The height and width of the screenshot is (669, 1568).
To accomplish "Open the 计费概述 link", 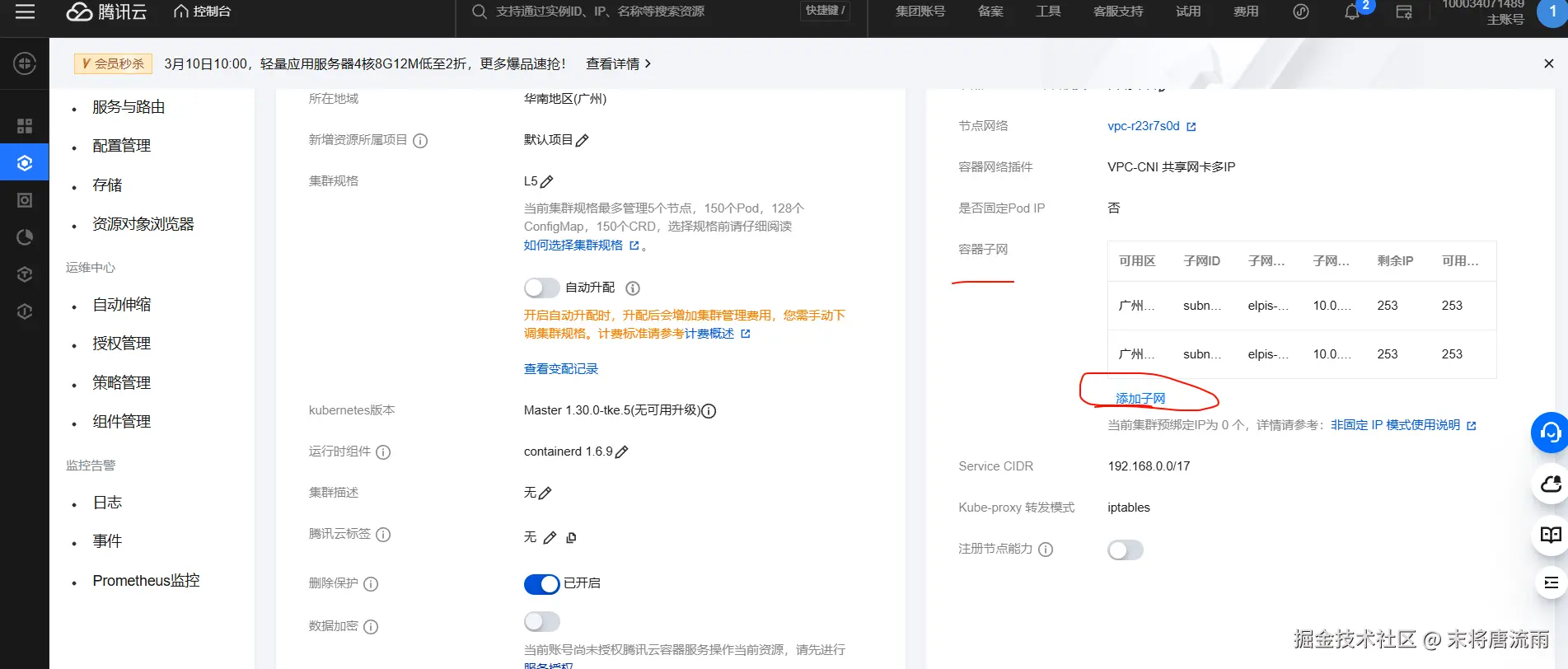I will click(717, 334).
